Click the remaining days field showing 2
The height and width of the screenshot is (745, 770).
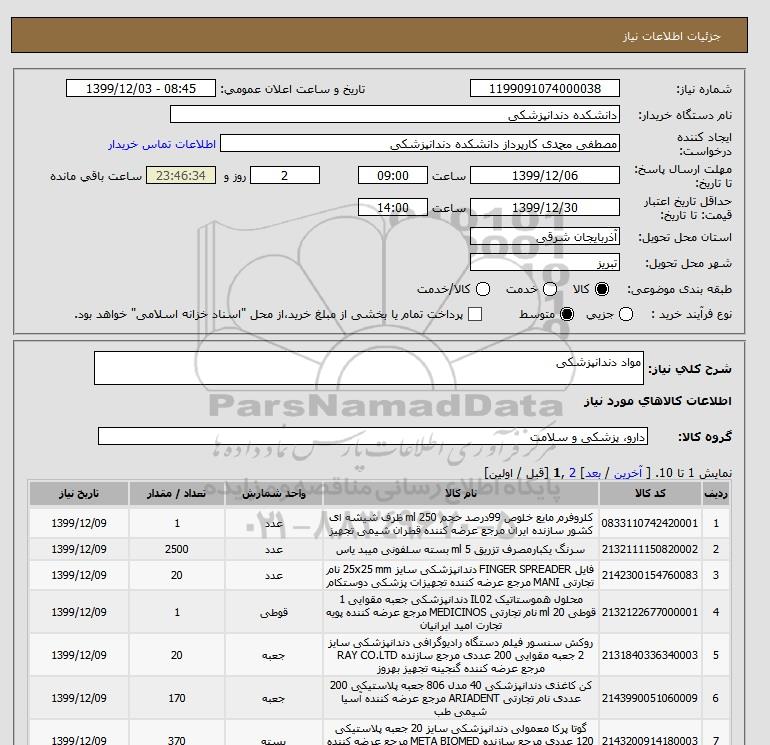(285, 175)
